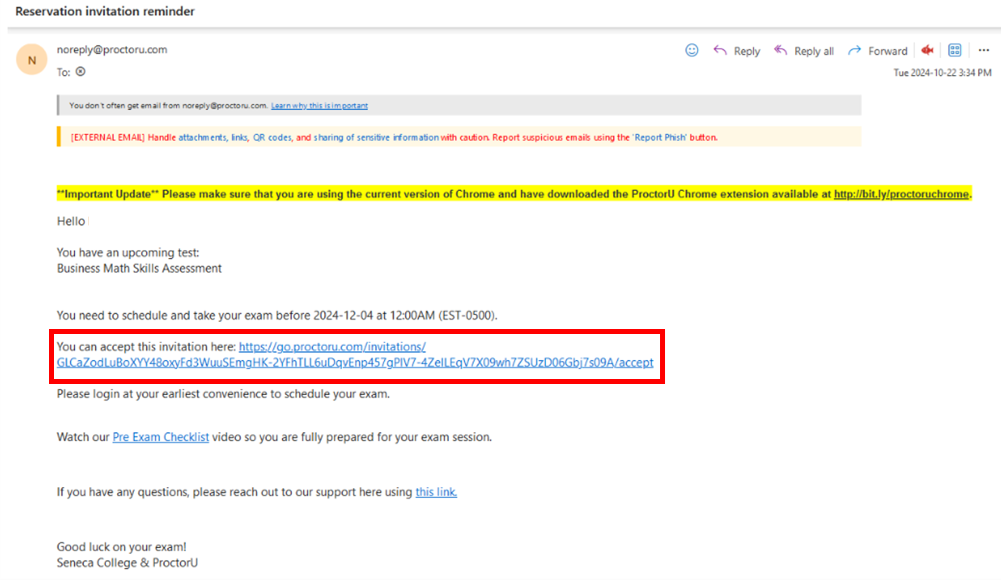This screenshot has height=580, width=1002.
Task: Click the 'Hello' greeting text
Action: [70, 221]
